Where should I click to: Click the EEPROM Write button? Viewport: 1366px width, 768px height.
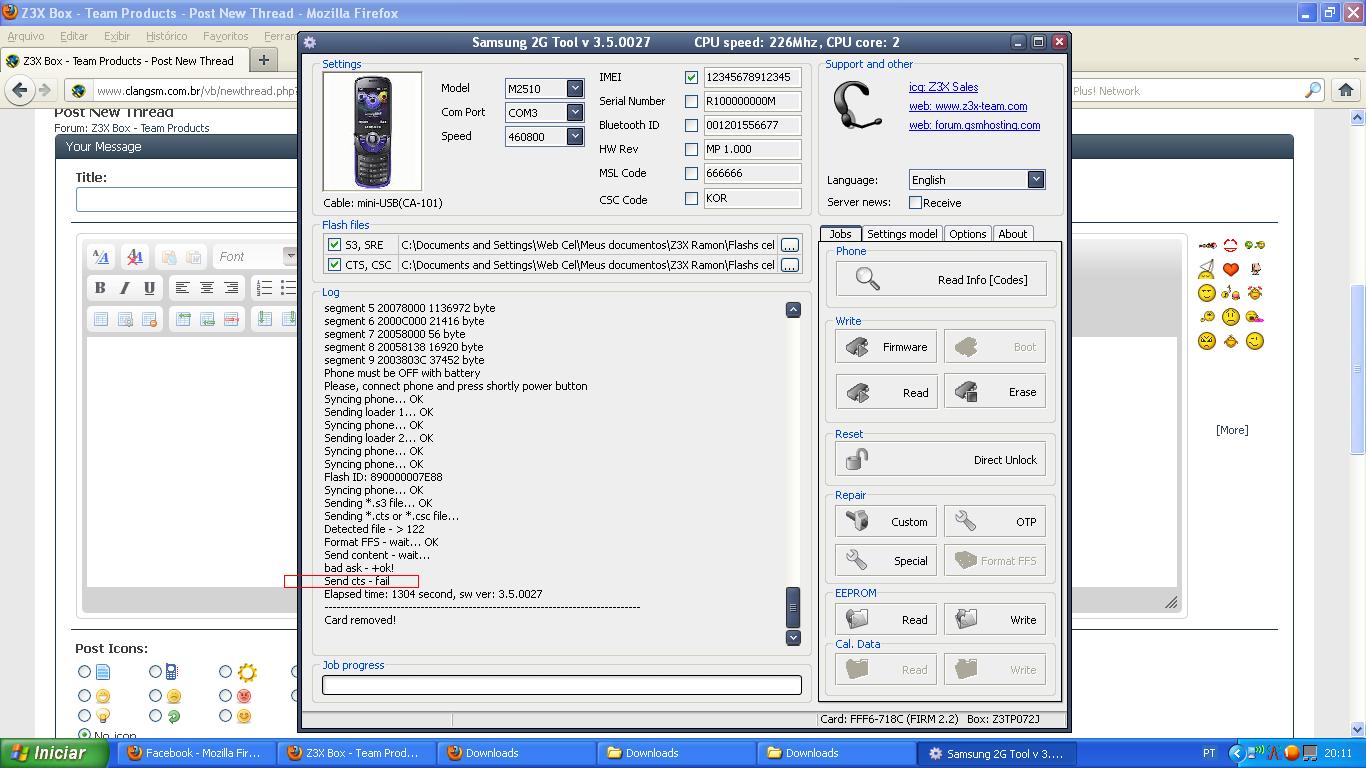click(x=995, y=620)
